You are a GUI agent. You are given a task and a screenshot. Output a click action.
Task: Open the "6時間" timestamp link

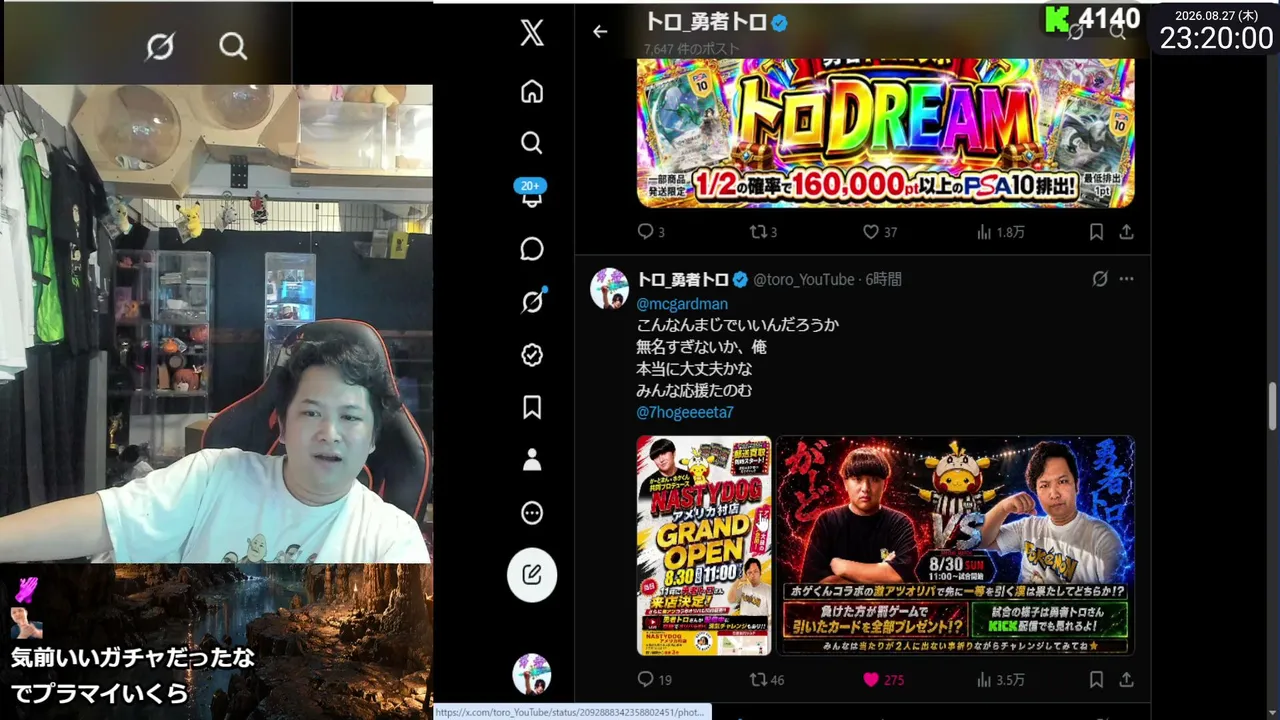point(884,280)
